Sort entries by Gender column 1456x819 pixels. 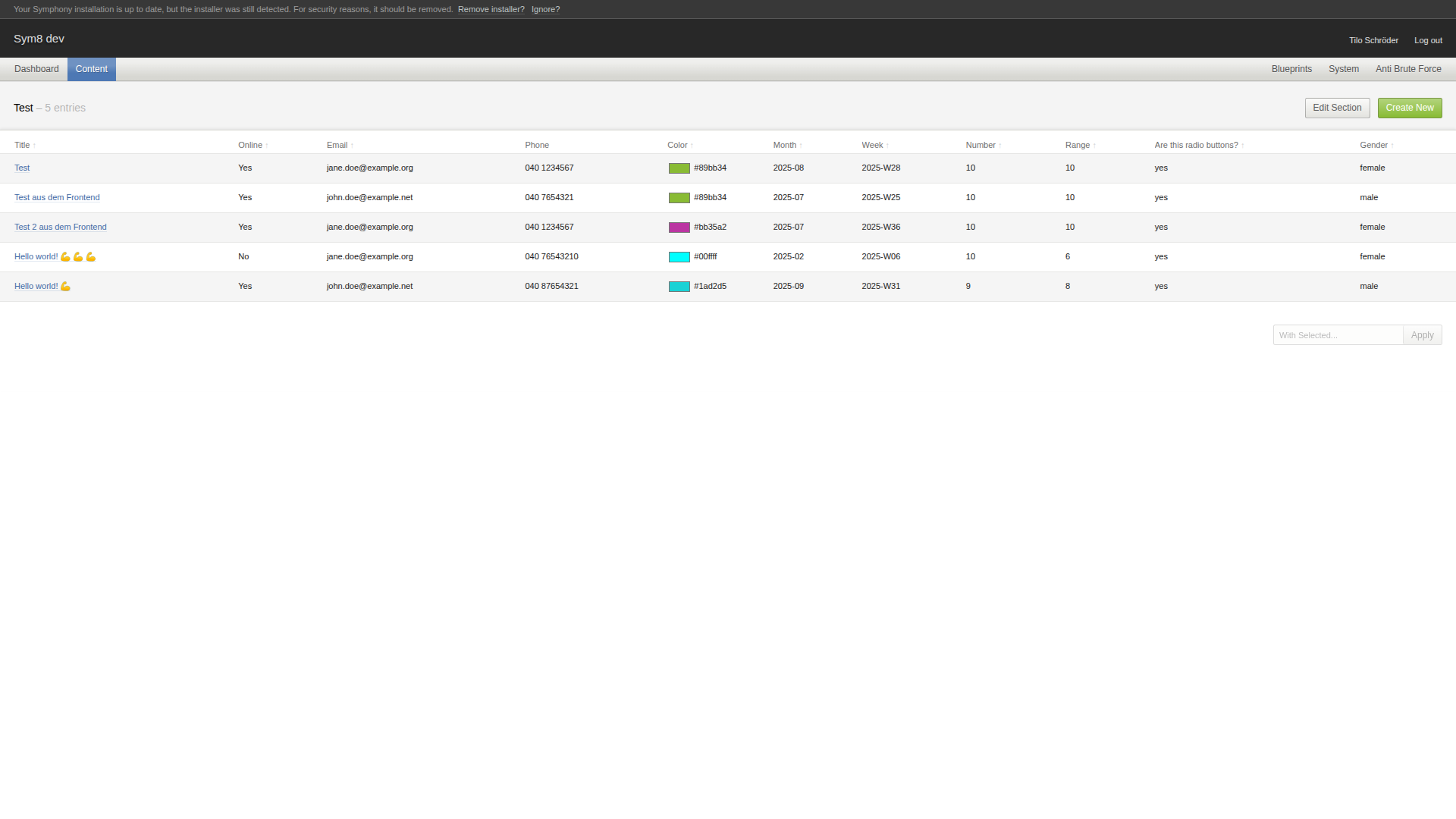tap(1373, 145)
